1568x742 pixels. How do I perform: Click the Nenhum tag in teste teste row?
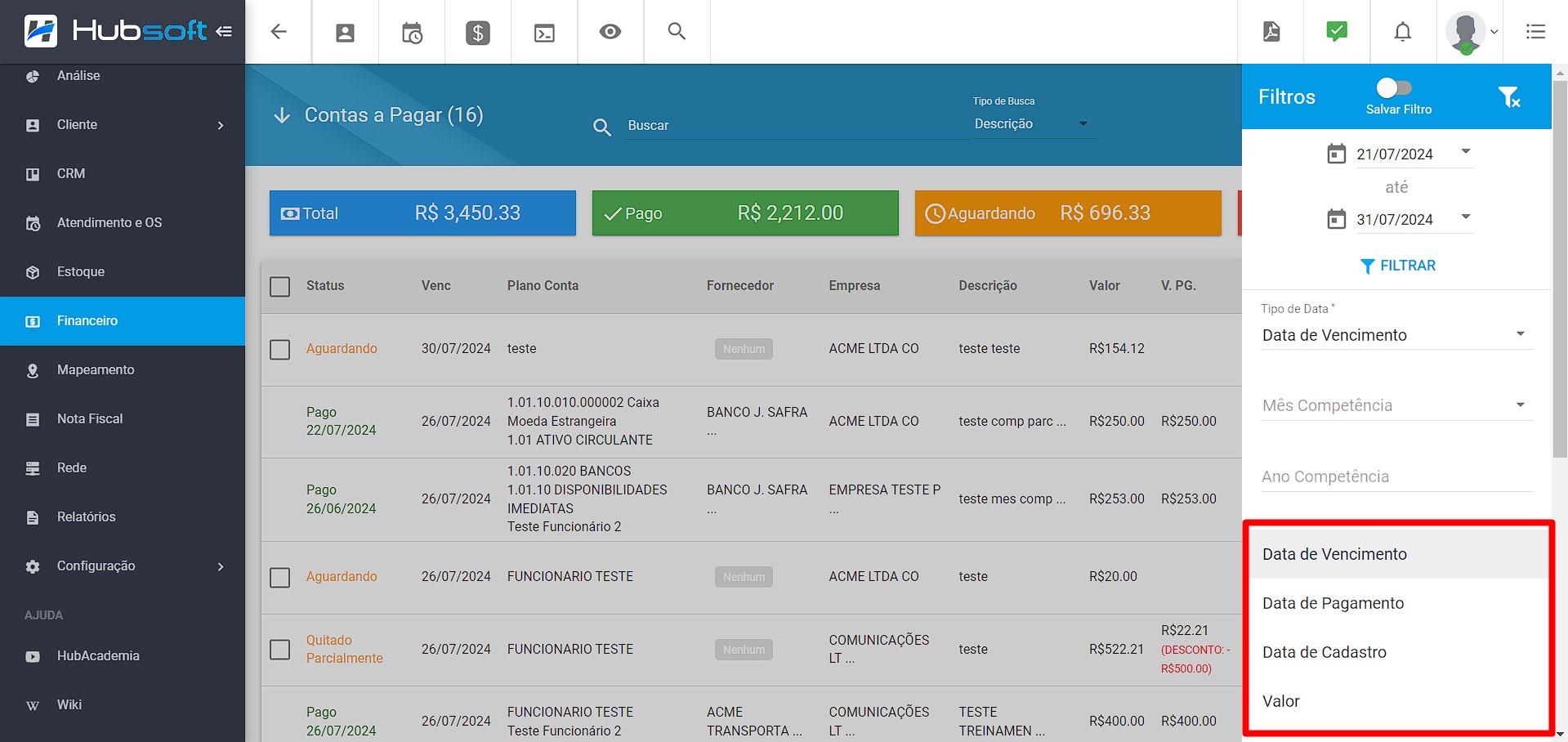(744, 349)
